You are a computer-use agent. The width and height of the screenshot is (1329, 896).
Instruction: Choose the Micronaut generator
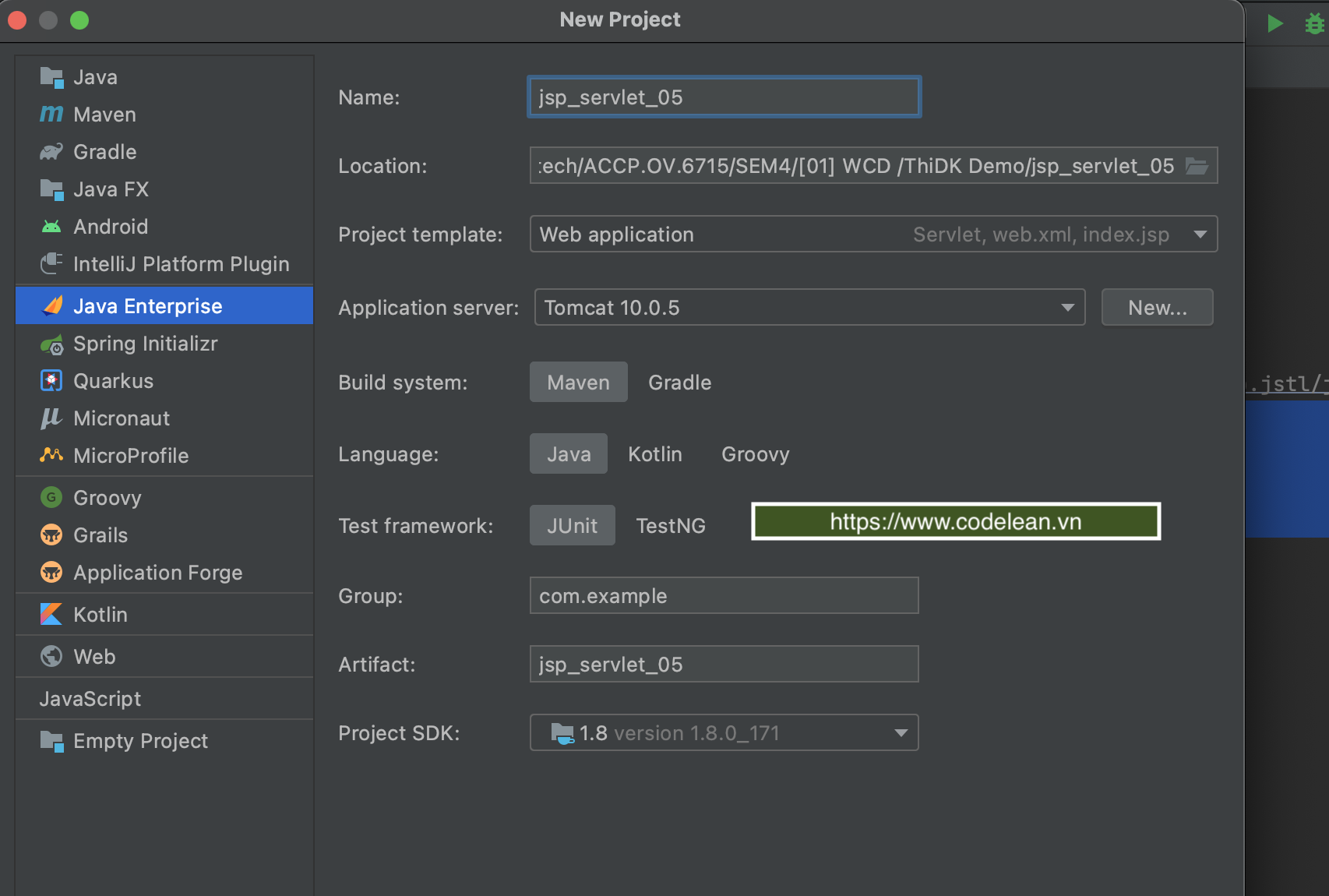[x=122, y=418]
